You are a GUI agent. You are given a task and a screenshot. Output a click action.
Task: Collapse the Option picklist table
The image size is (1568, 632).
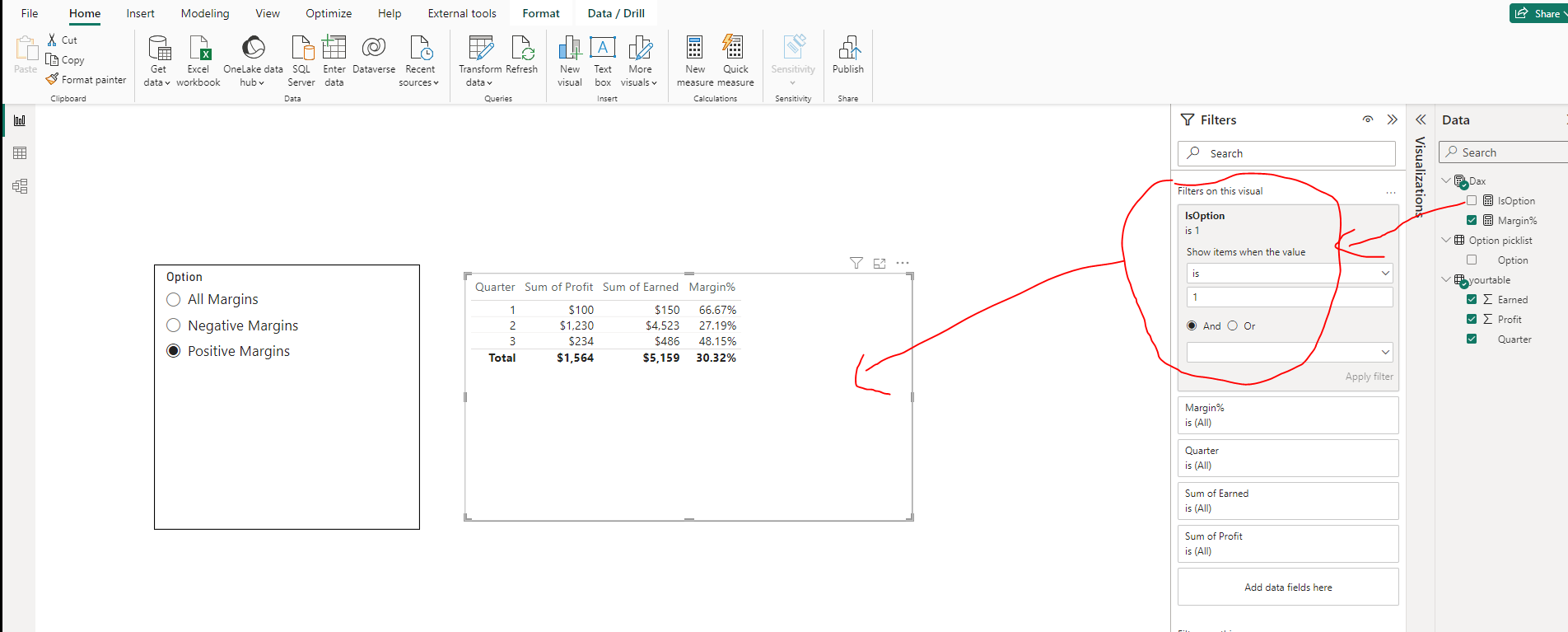point(1446,240)
